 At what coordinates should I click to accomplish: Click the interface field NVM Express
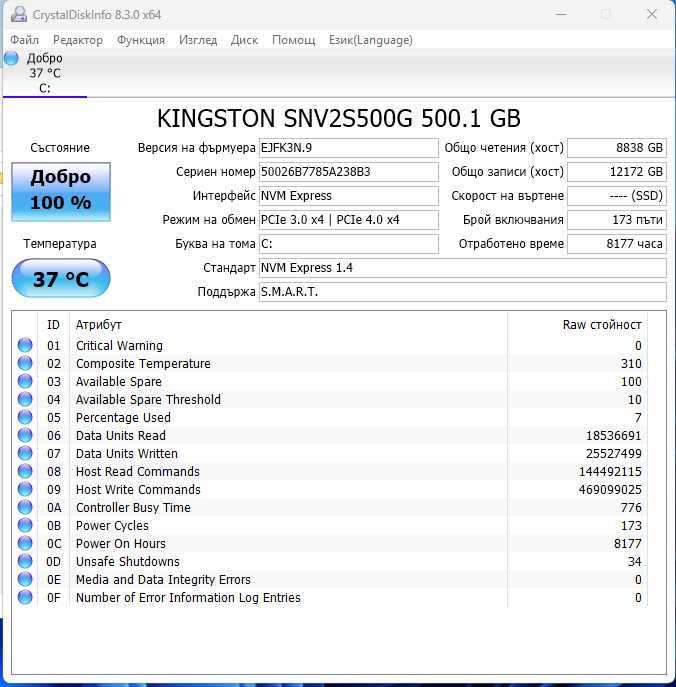[x=349, y=196]
